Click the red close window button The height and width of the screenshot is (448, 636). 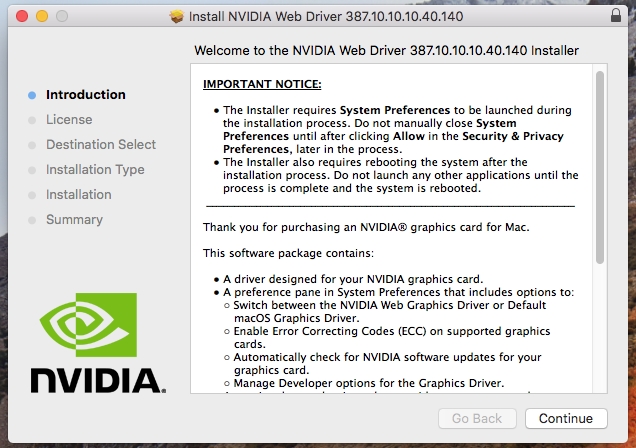click(22, 16)
